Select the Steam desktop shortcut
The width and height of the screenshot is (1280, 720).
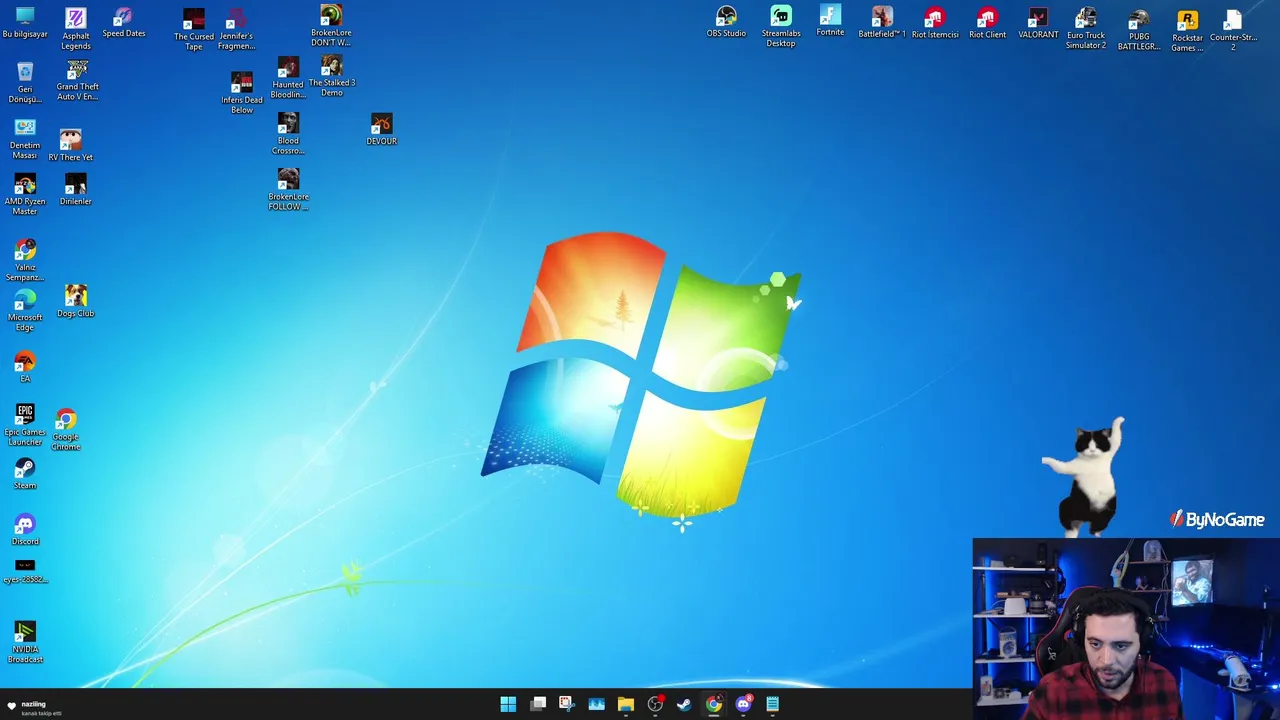coord(25,474)
